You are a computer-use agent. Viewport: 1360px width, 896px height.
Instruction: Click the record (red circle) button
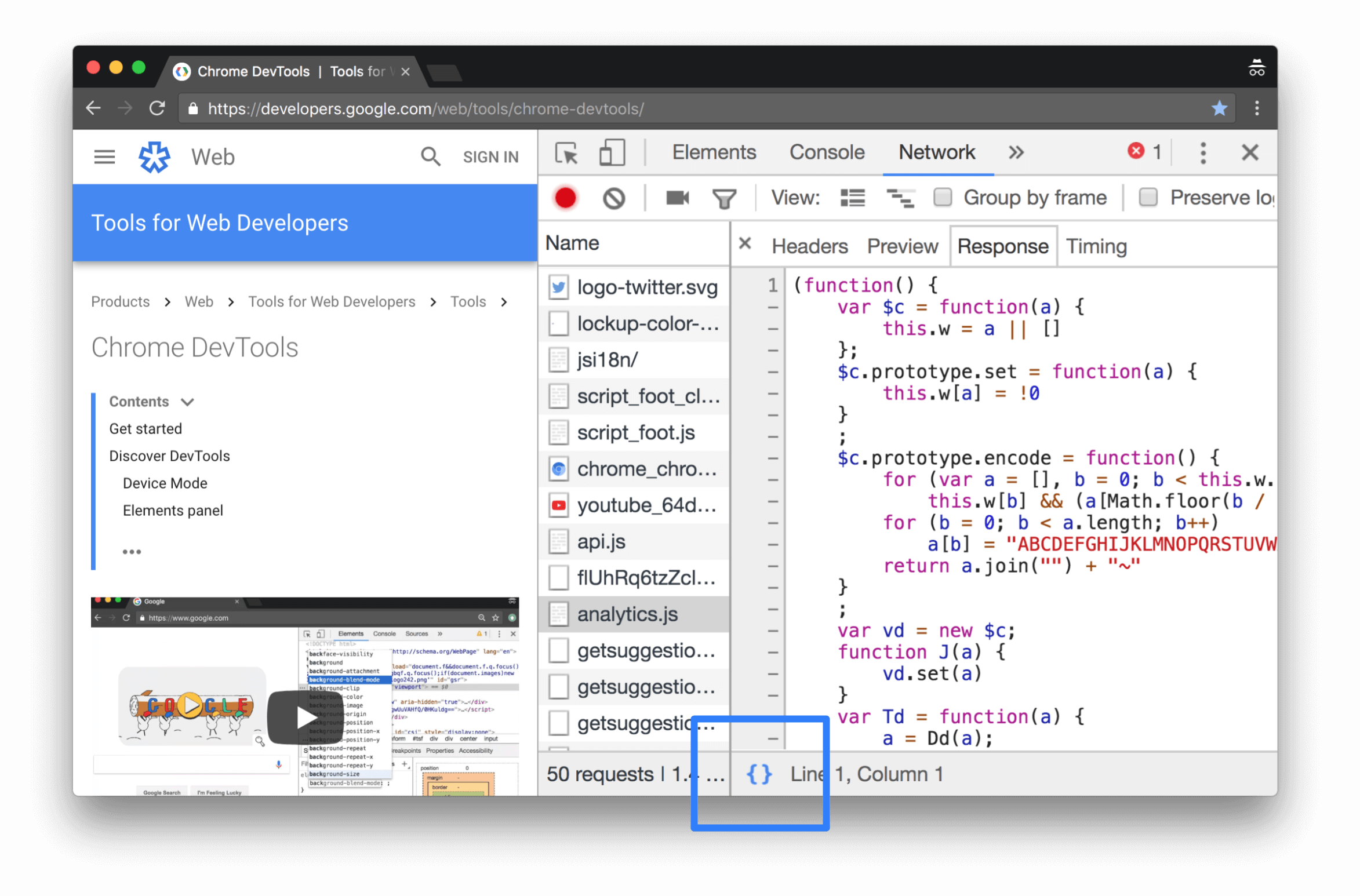565,197
